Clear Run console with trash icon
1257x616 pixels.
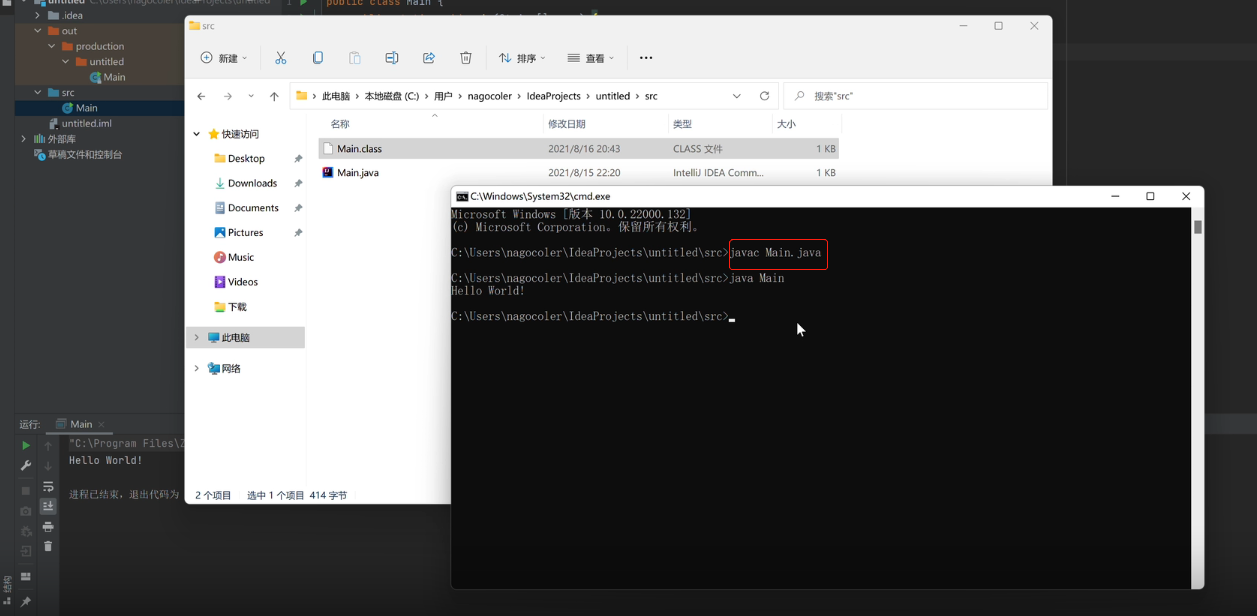click(x=48, y=546)
